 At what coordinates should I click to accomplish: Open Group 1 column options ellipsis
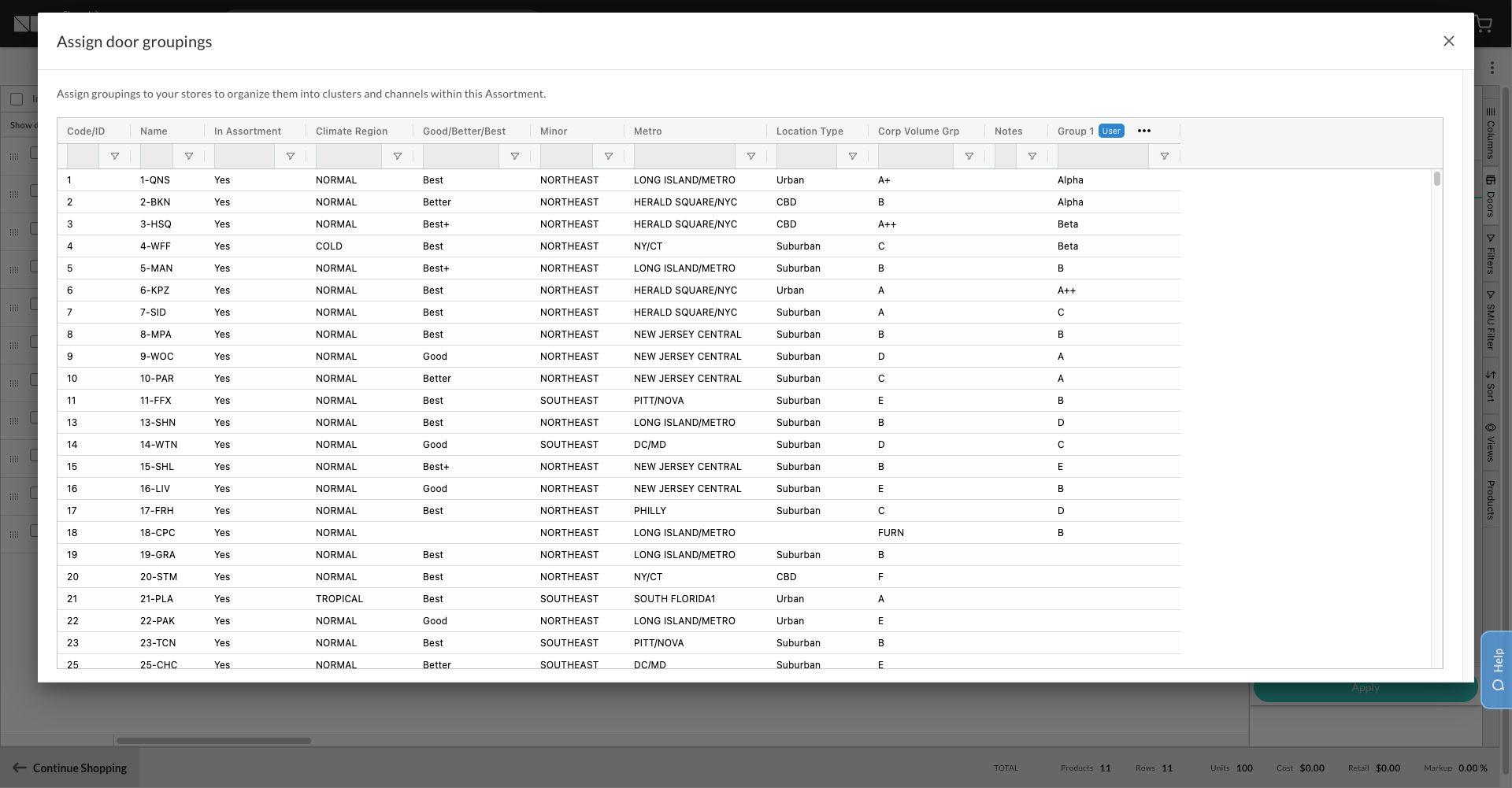point(1144,131)
